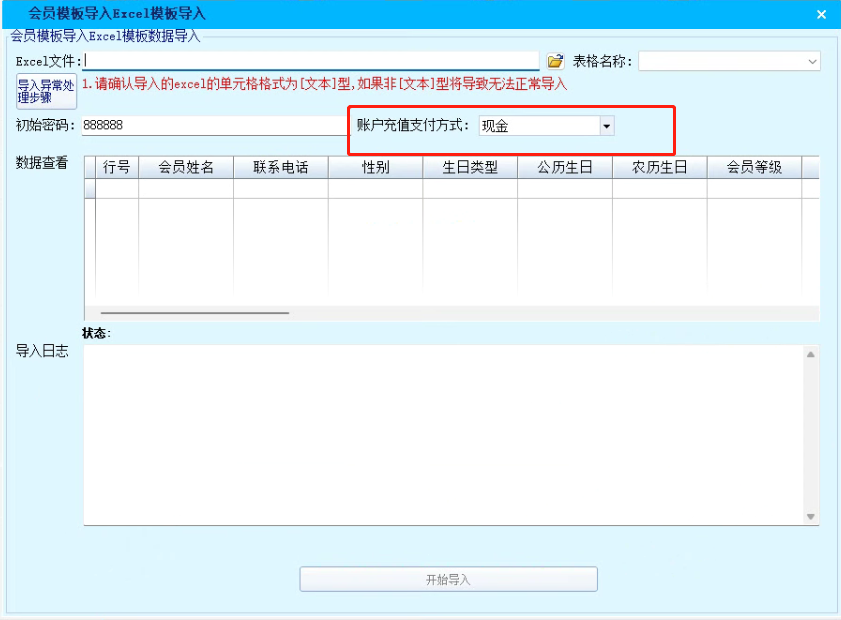Click the import log scroll up arrow
Image resolution: width=841 pixels, height=620 pixels.
coord(810,355)
